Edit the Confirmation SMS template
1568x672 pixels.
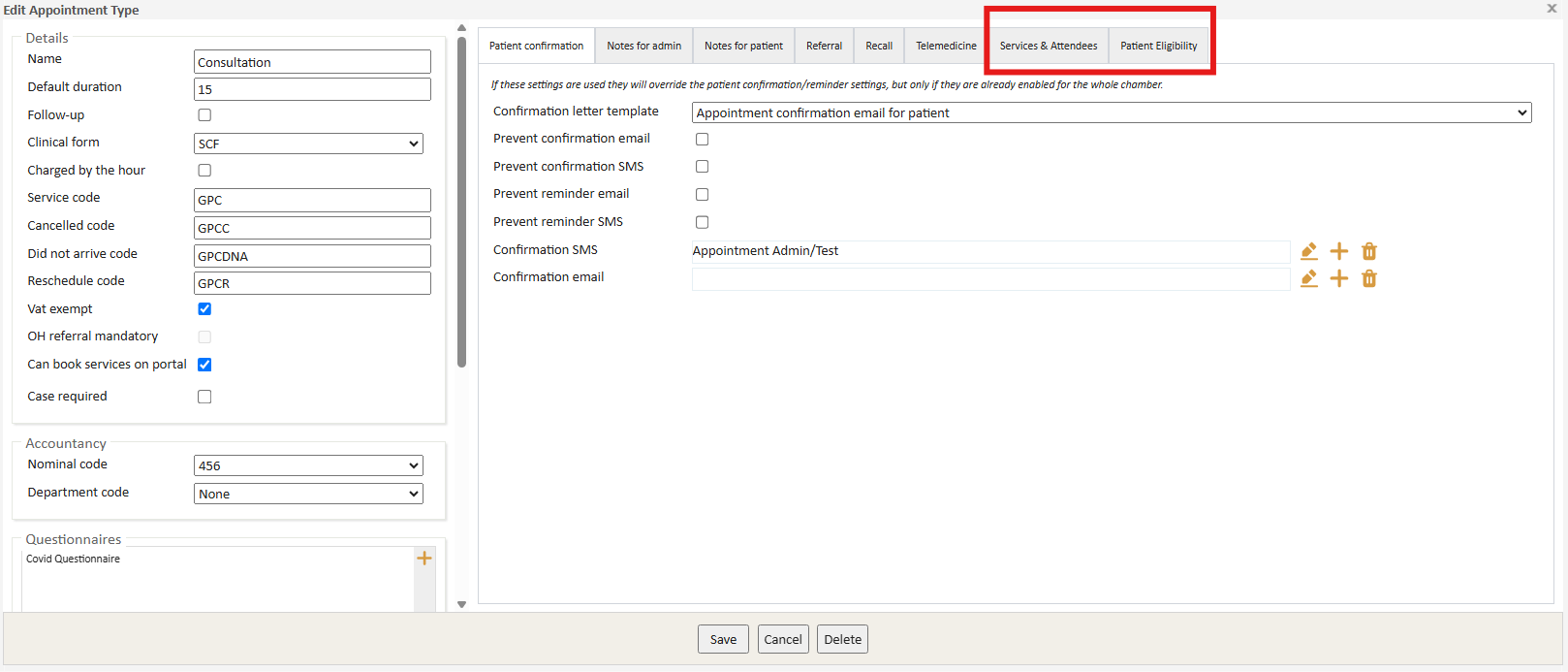pos(1308,251)
